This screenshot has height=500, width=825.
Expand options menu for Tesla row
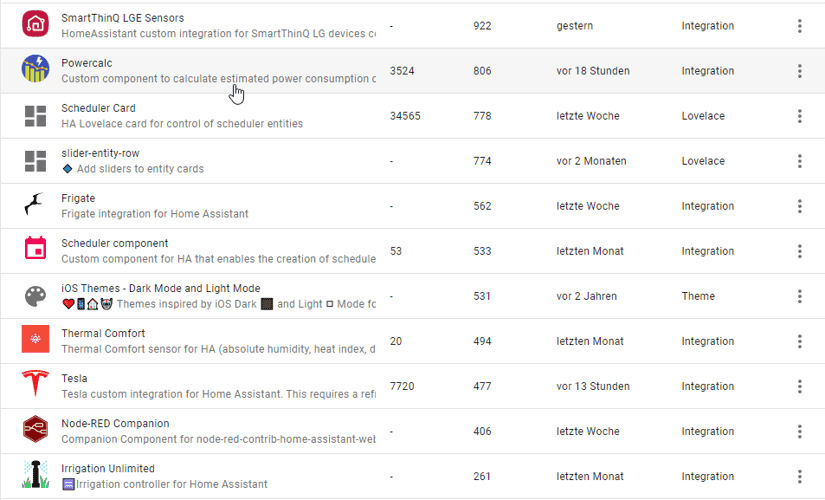click(x=800, y=386)
